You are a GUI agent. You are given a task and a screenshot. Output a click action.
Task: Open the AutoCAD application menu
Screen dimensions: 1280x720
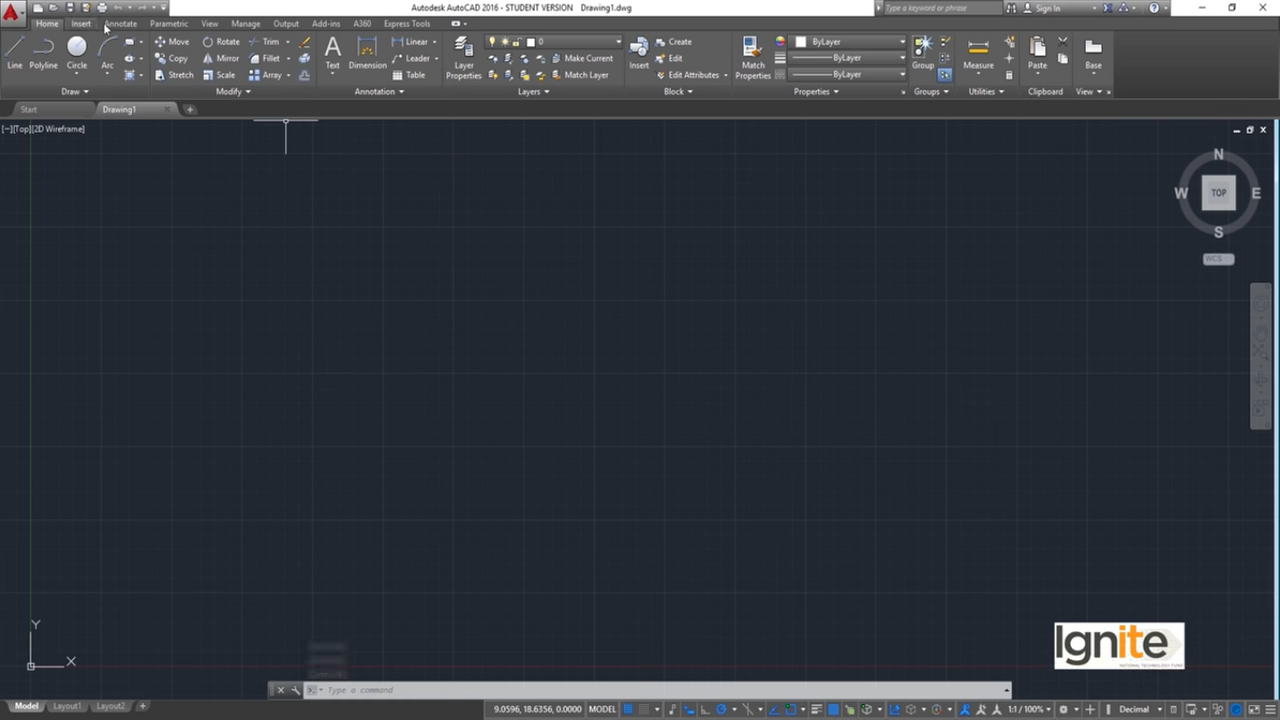pyautogui.click(x=11, y=13)
